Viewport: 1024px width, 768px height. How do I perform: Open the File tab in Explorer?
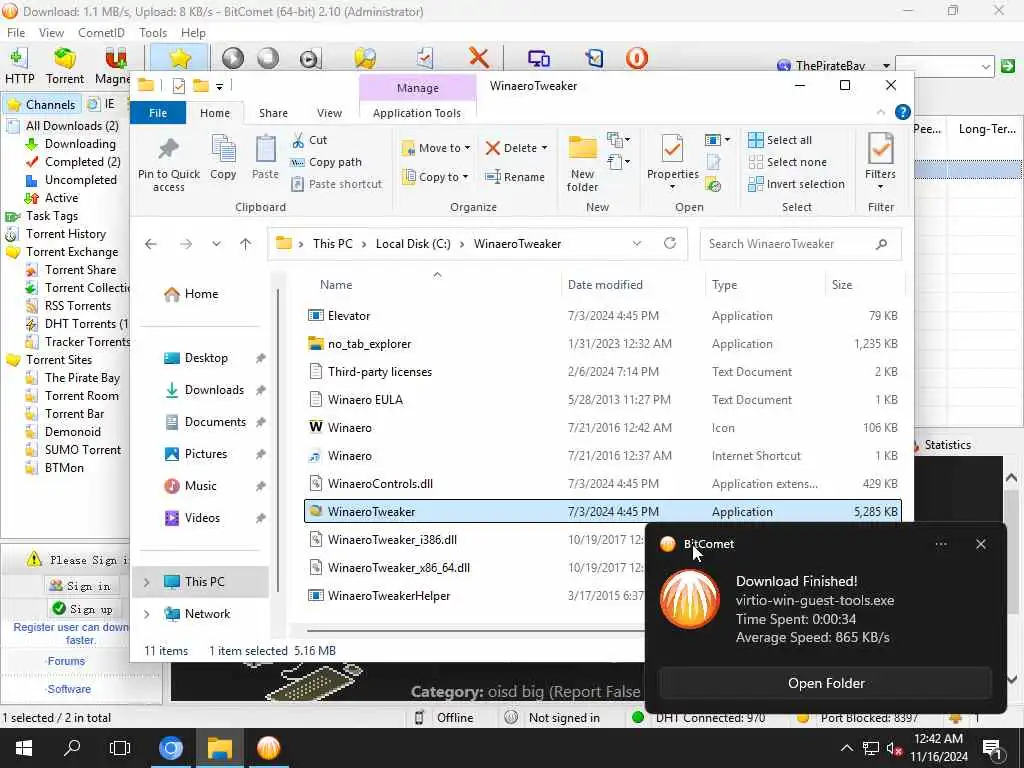click(158, 113)
